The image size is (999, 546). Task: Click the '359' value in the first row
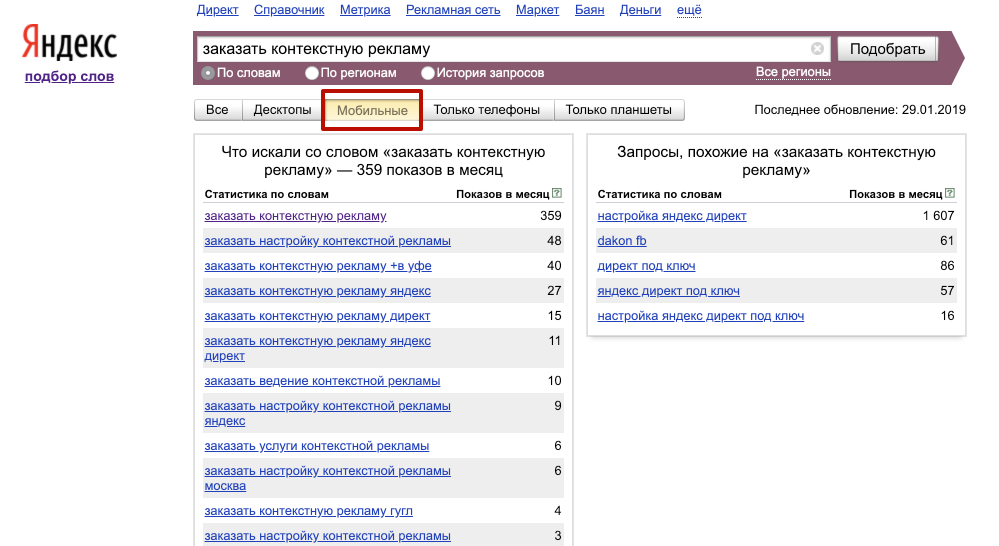[550, 216]
